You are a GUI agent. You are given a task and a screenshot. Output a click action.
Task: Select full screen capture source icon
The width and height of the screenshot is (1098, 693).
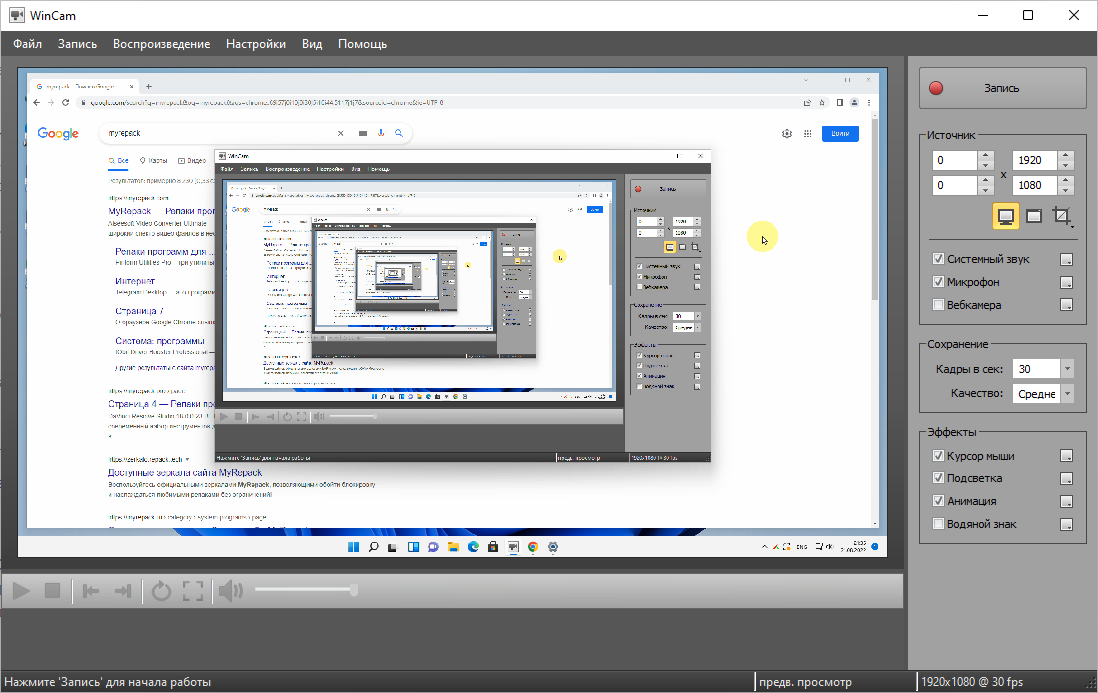[x=1006, y=216]
